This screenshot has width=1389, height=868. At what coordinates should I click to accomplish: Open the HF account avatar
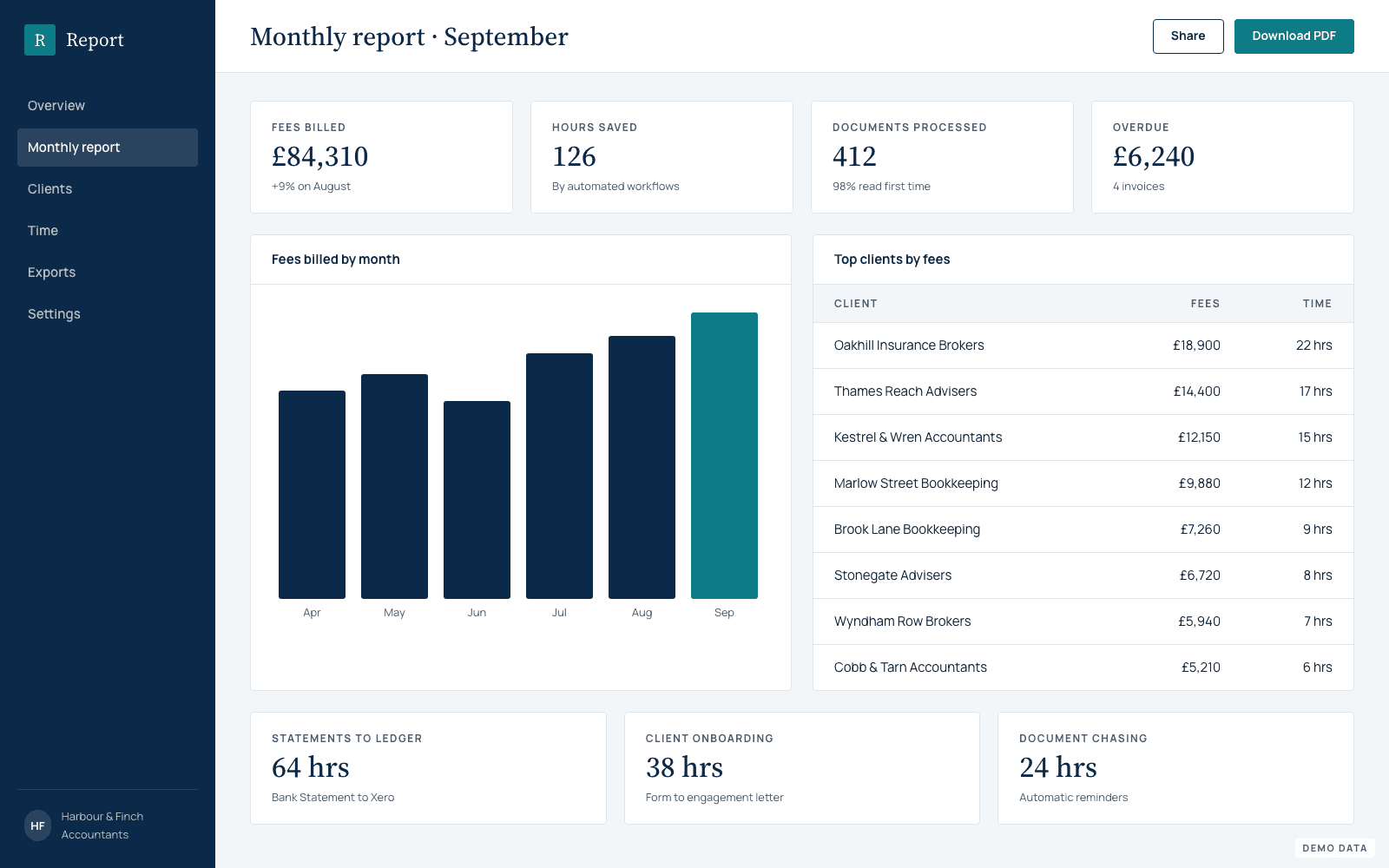[x=37, y=825]
